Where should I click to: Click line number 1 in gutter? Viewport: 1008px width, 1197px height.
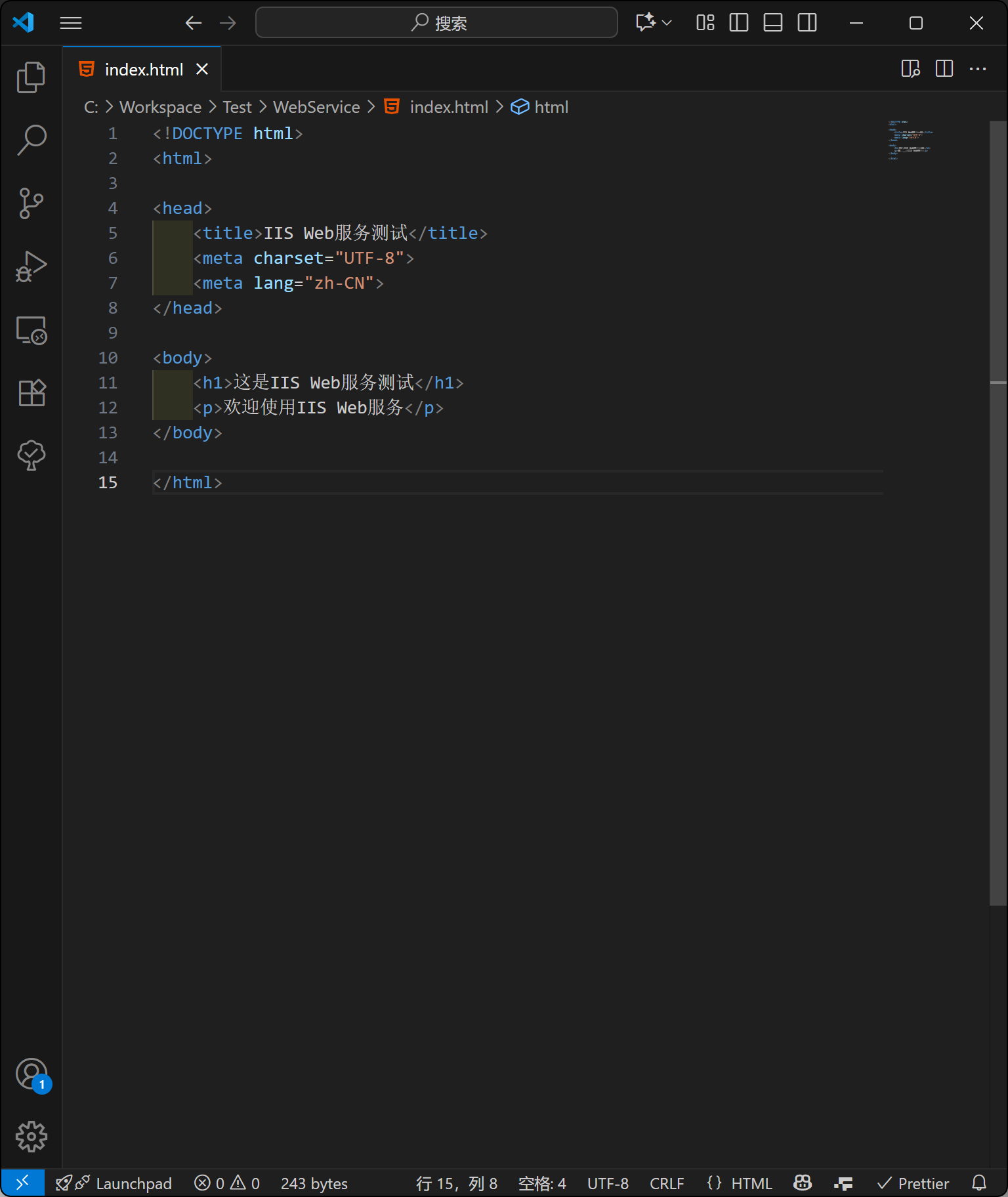tap(113, 133)
